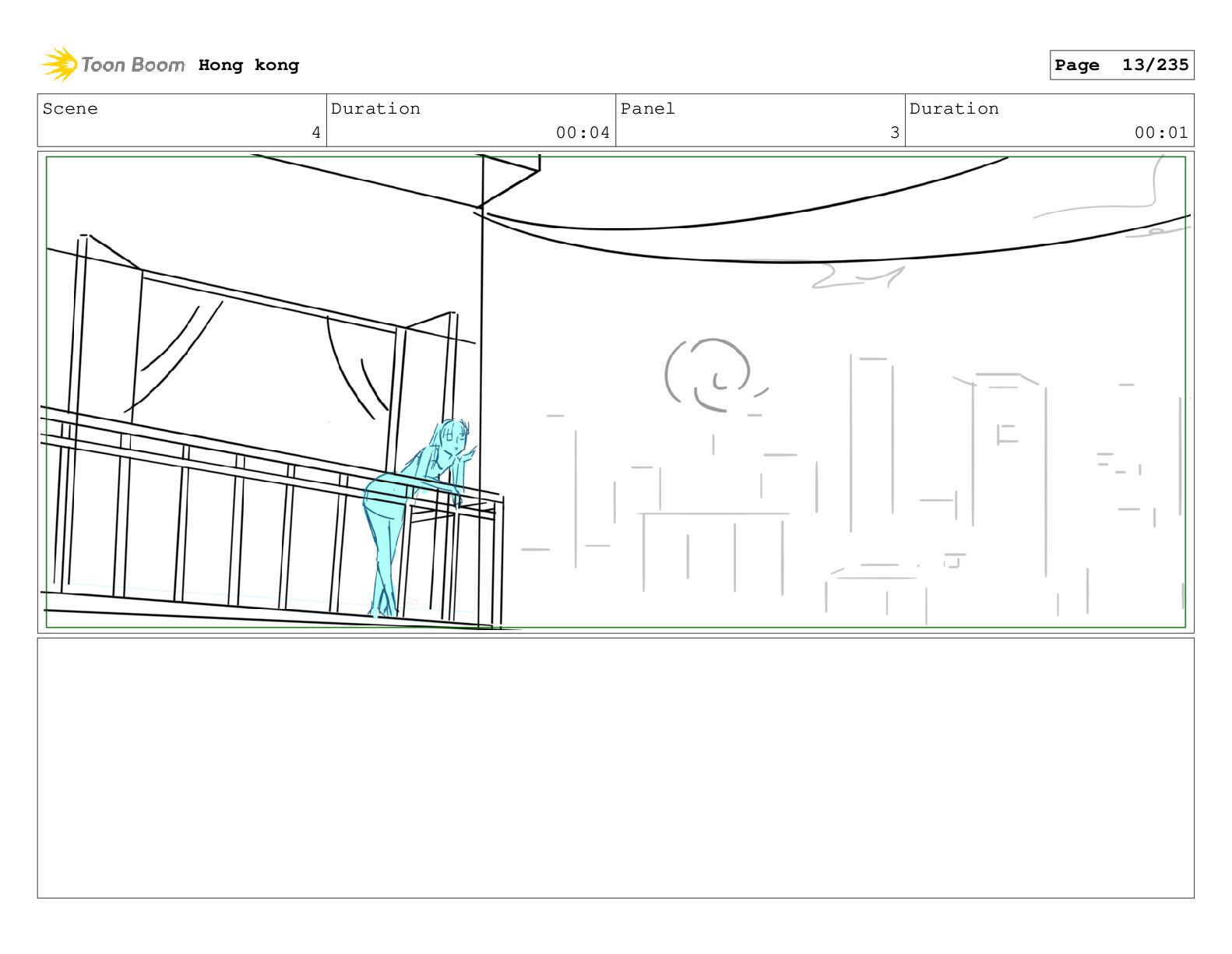
Task: Select panel number value '3'
Action: coord(895,133)
